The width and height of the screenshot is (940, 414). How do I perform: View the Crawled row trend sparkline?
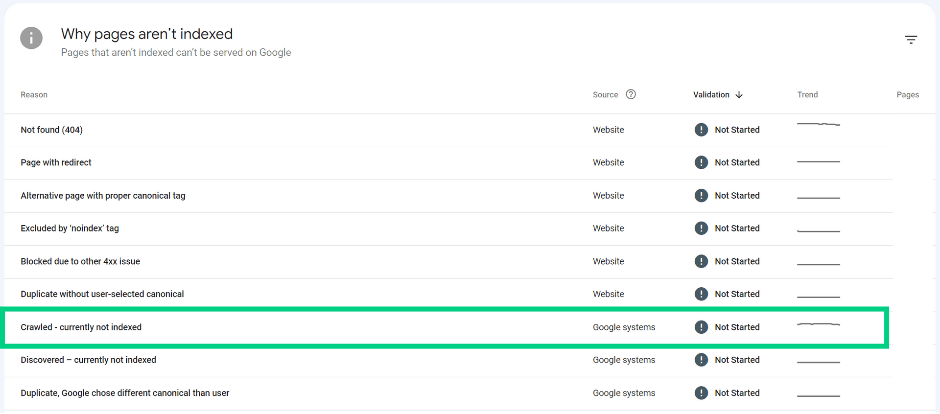[x=818, y=325]
